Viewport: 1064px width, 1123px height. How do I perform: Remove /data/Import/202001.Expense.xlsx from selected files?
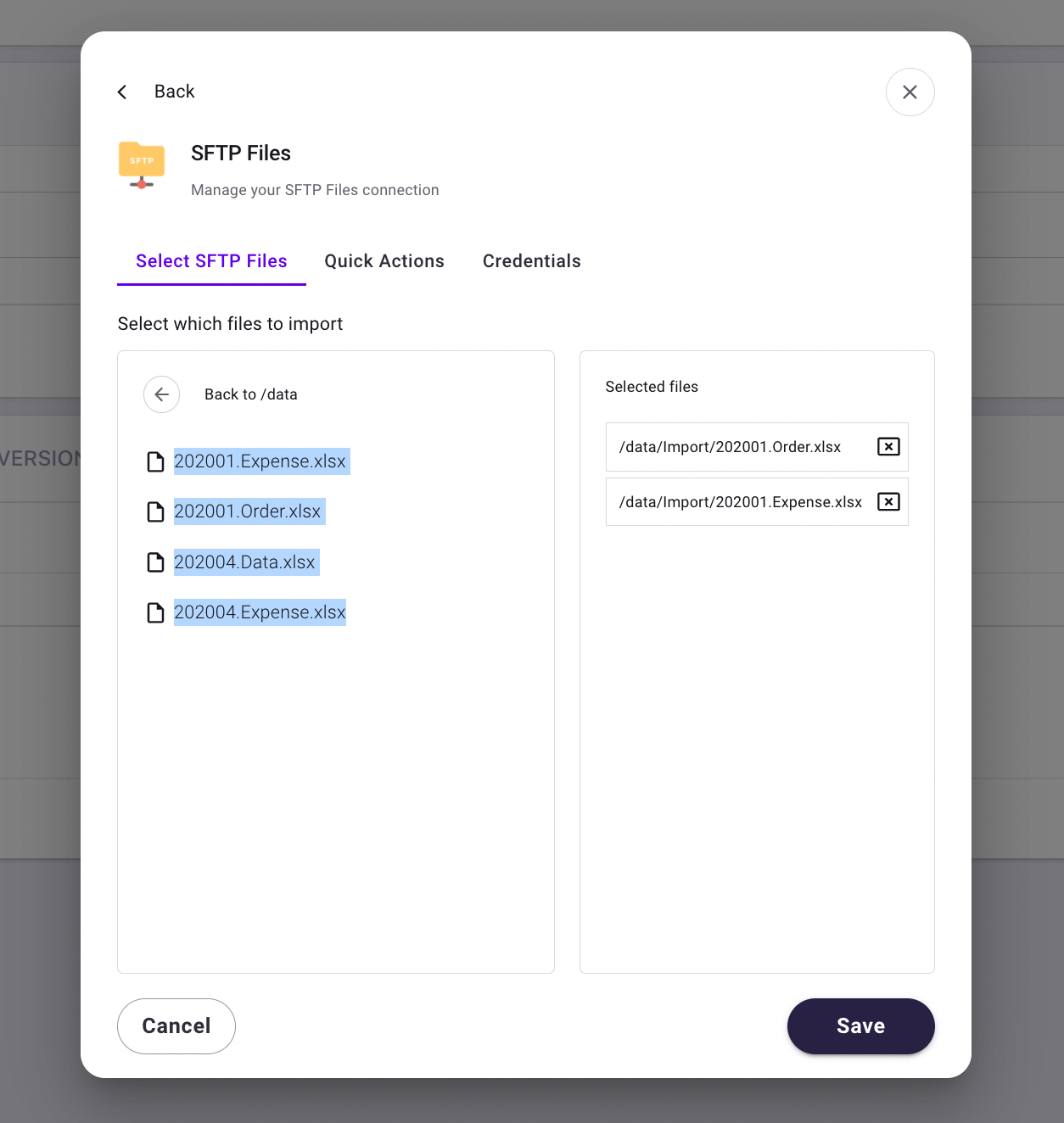(x=888, y=502)
